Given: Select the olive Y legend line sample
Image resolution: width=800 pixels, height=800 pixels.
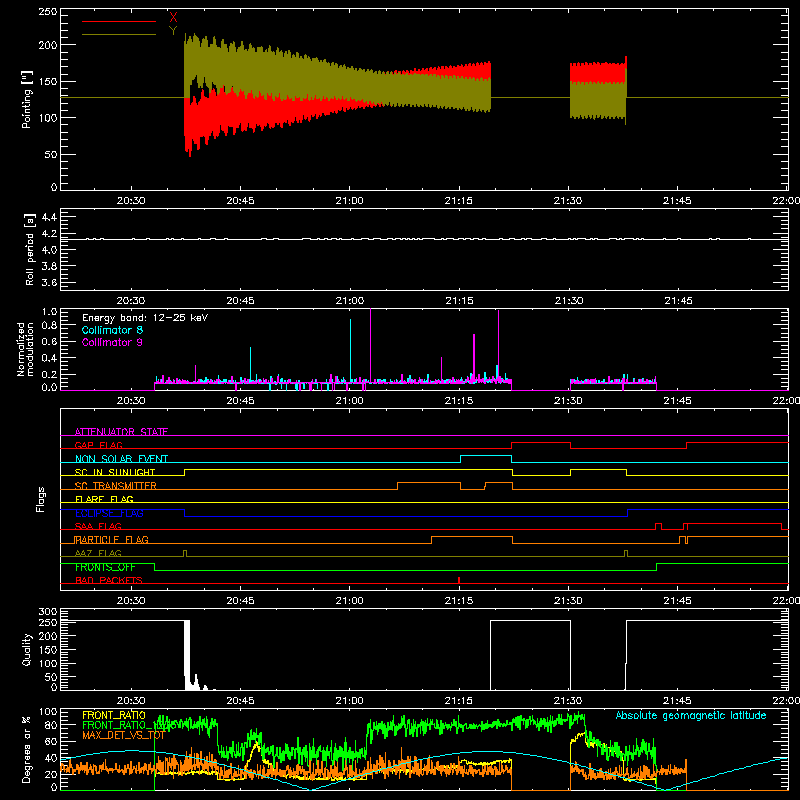Looking at the screenshot, I should pyautogui.click(x=119, y=34).
